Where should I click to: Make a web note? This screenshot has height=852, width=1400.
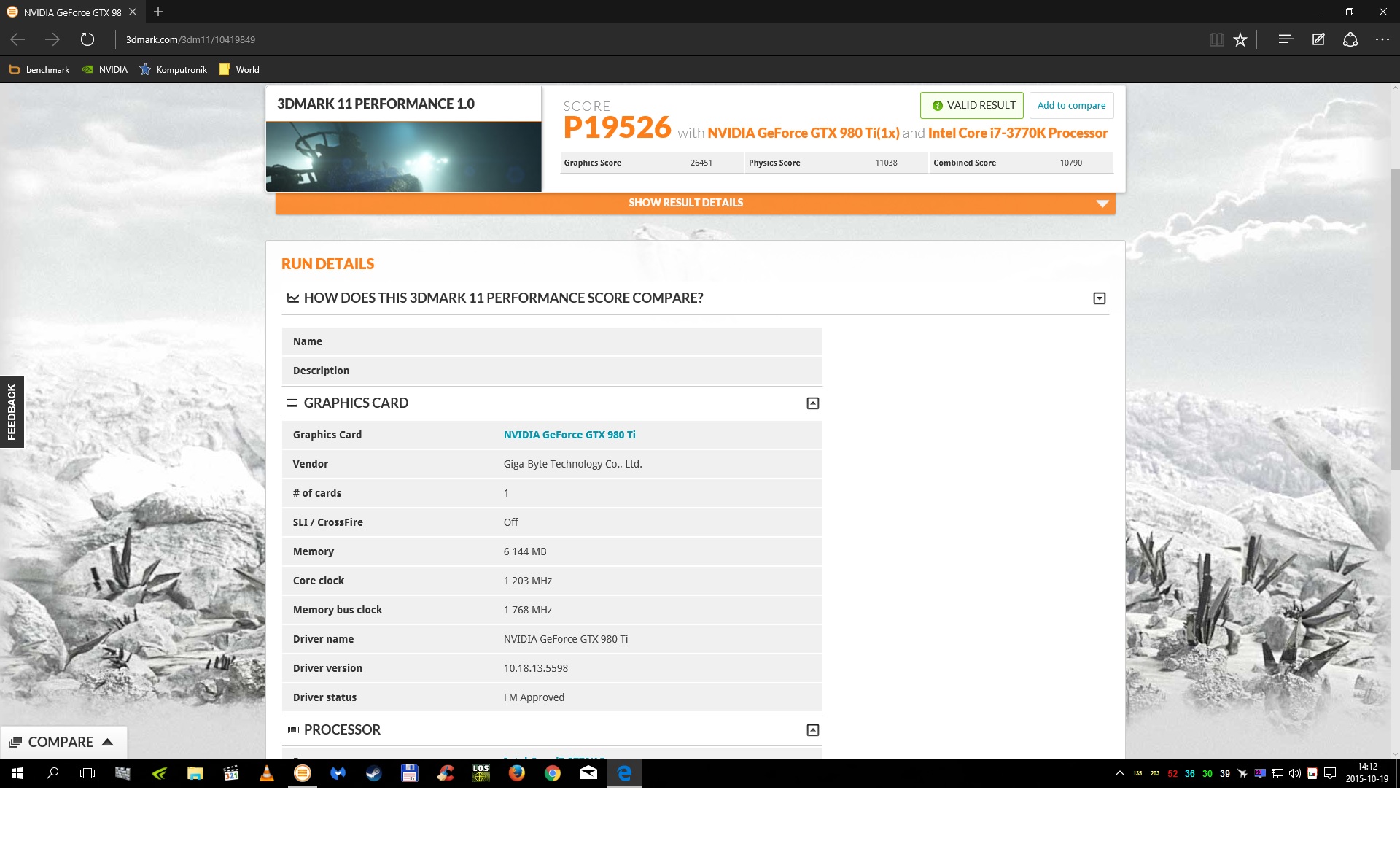tap(1318, 39)
